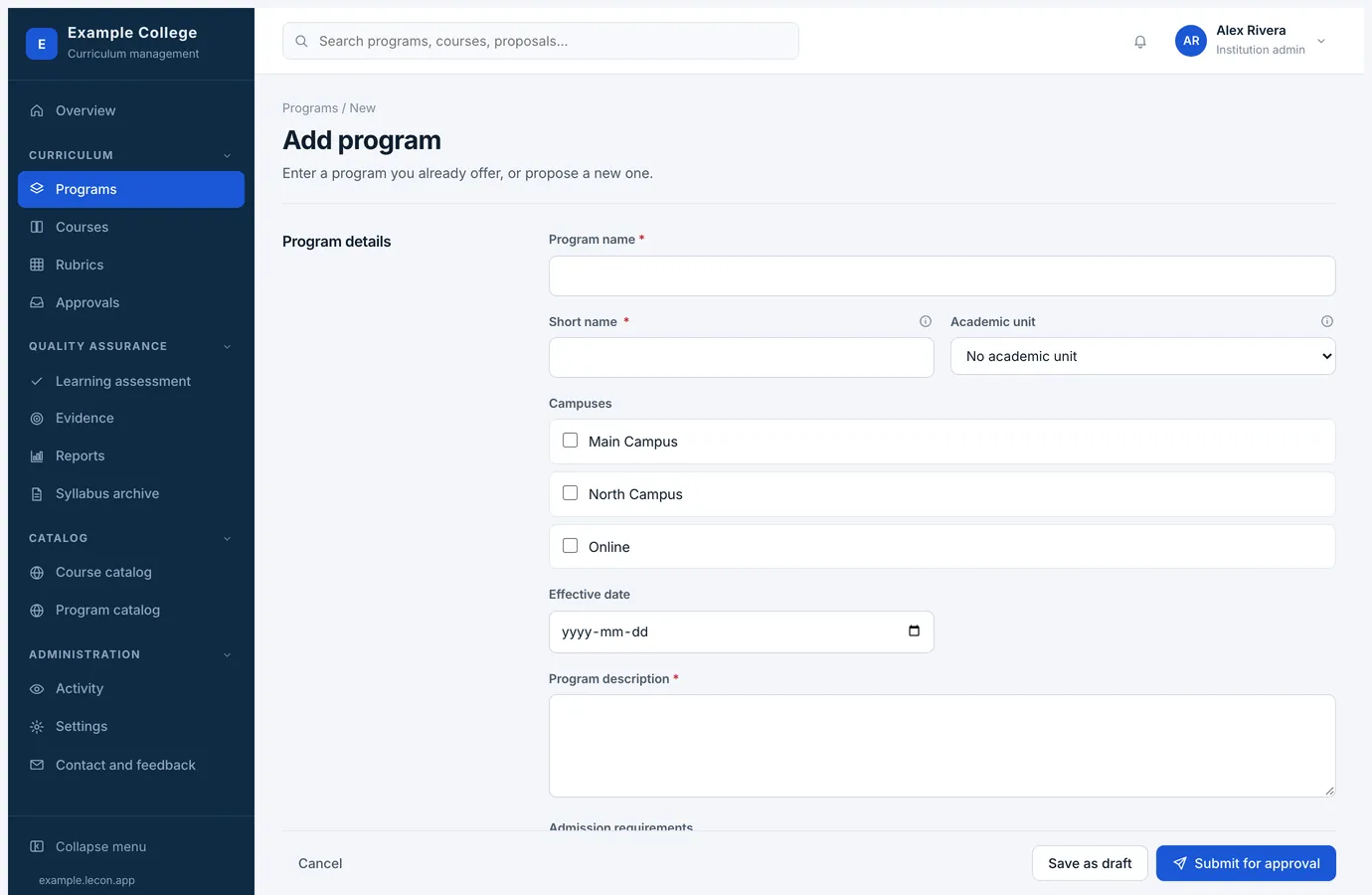This screenshot has height=895, width=1372.
Task: Check the Main Campus checkbox
Action: coord(570,441)
